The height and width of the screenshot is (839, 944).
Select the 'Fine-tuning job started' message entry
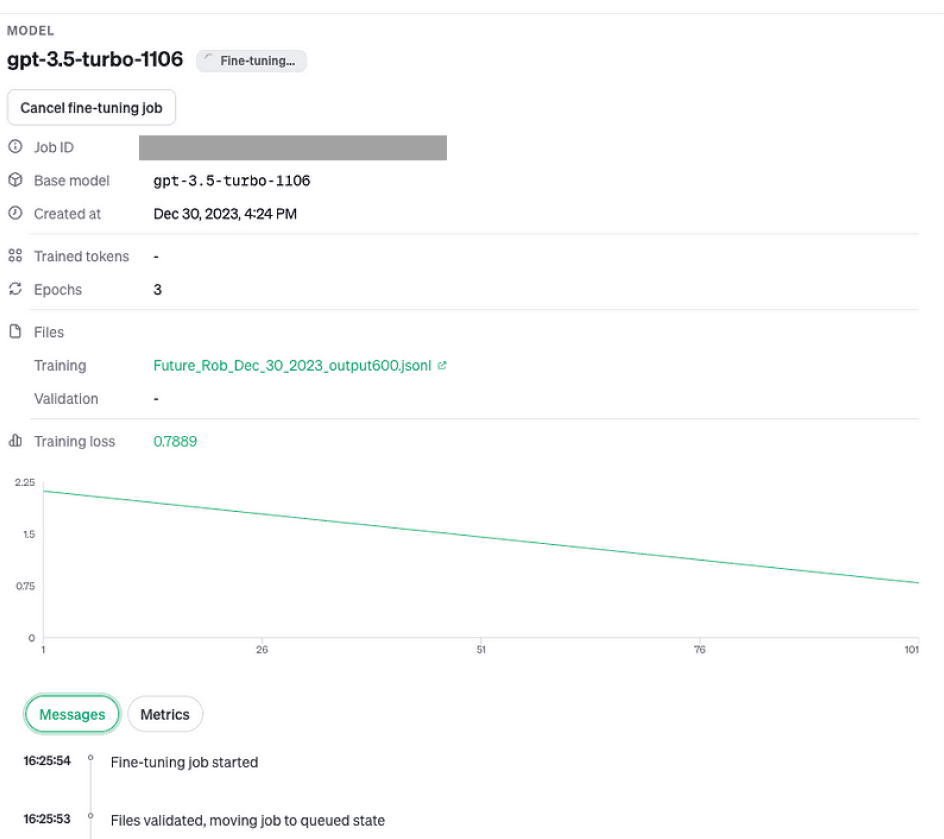tap(184, 762)
